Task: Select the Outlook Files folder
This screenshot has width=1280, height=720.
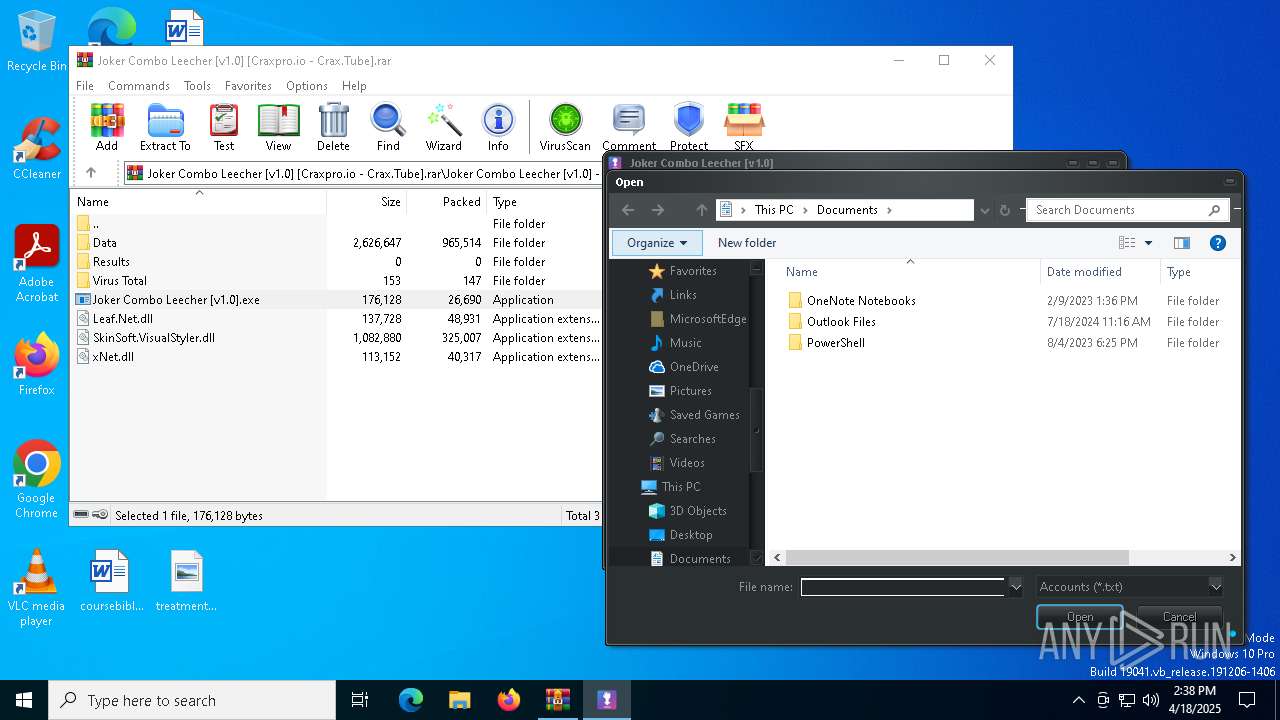Action: point(841,322)
